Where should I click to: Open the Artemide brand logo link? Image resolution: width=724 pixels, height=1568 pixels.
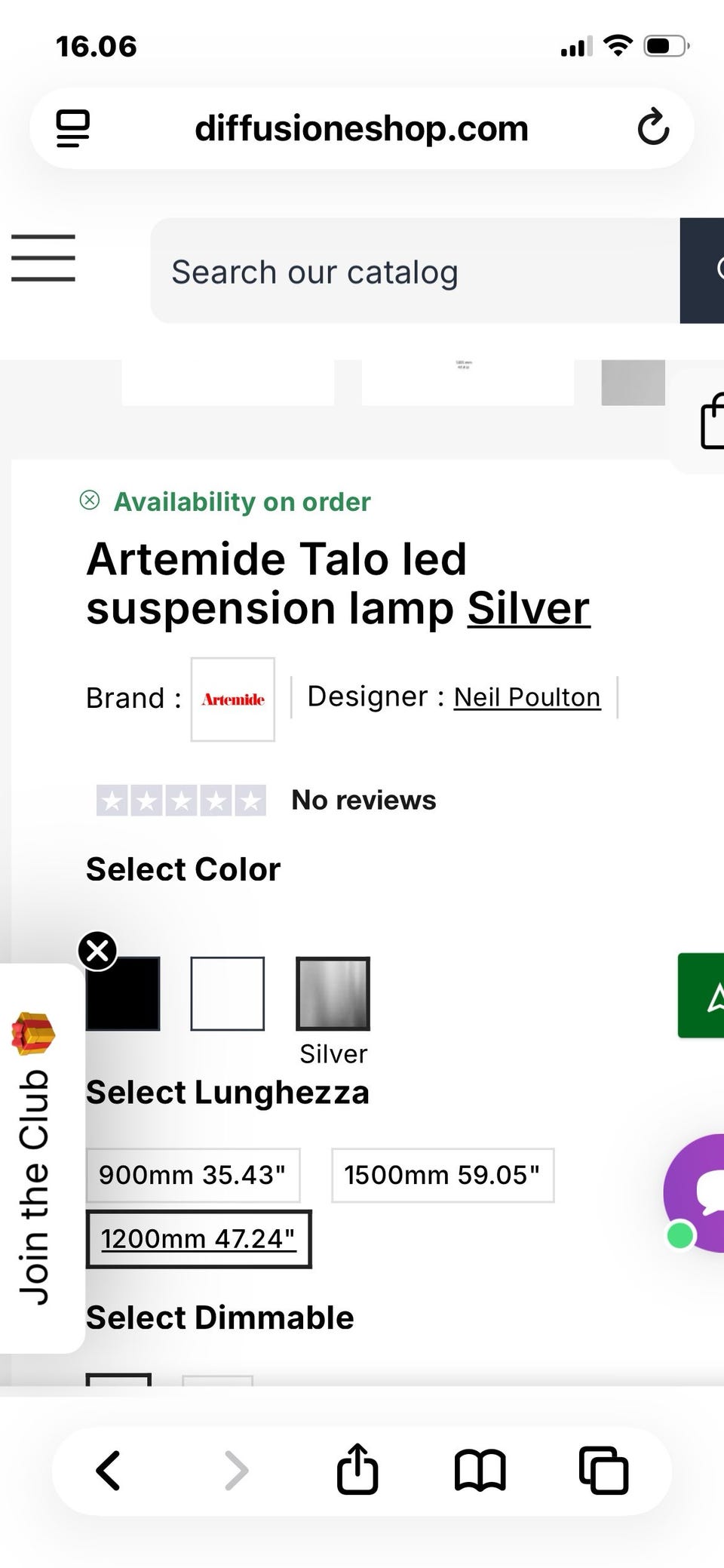232,699
